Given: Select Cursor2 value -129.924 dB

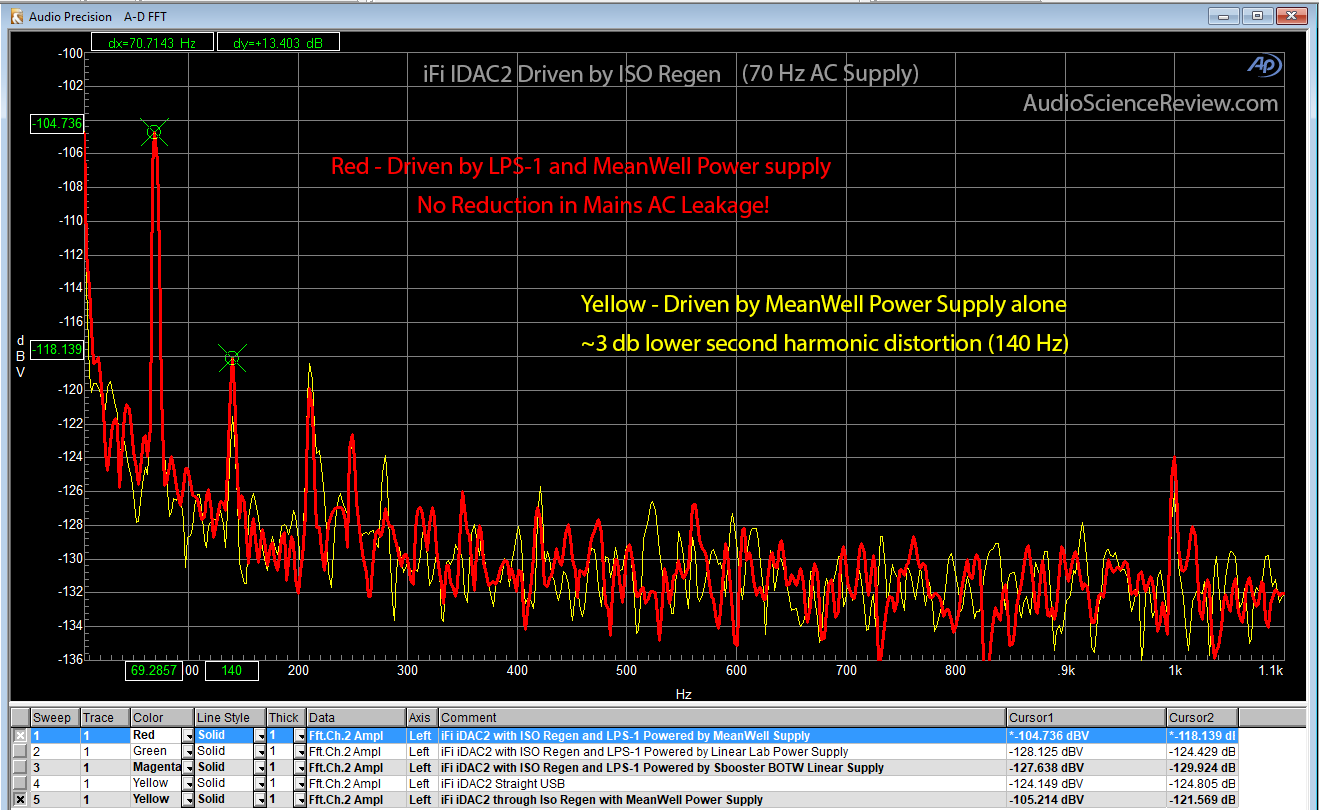Looking at the screenshot, I should tap(1203, 767).
